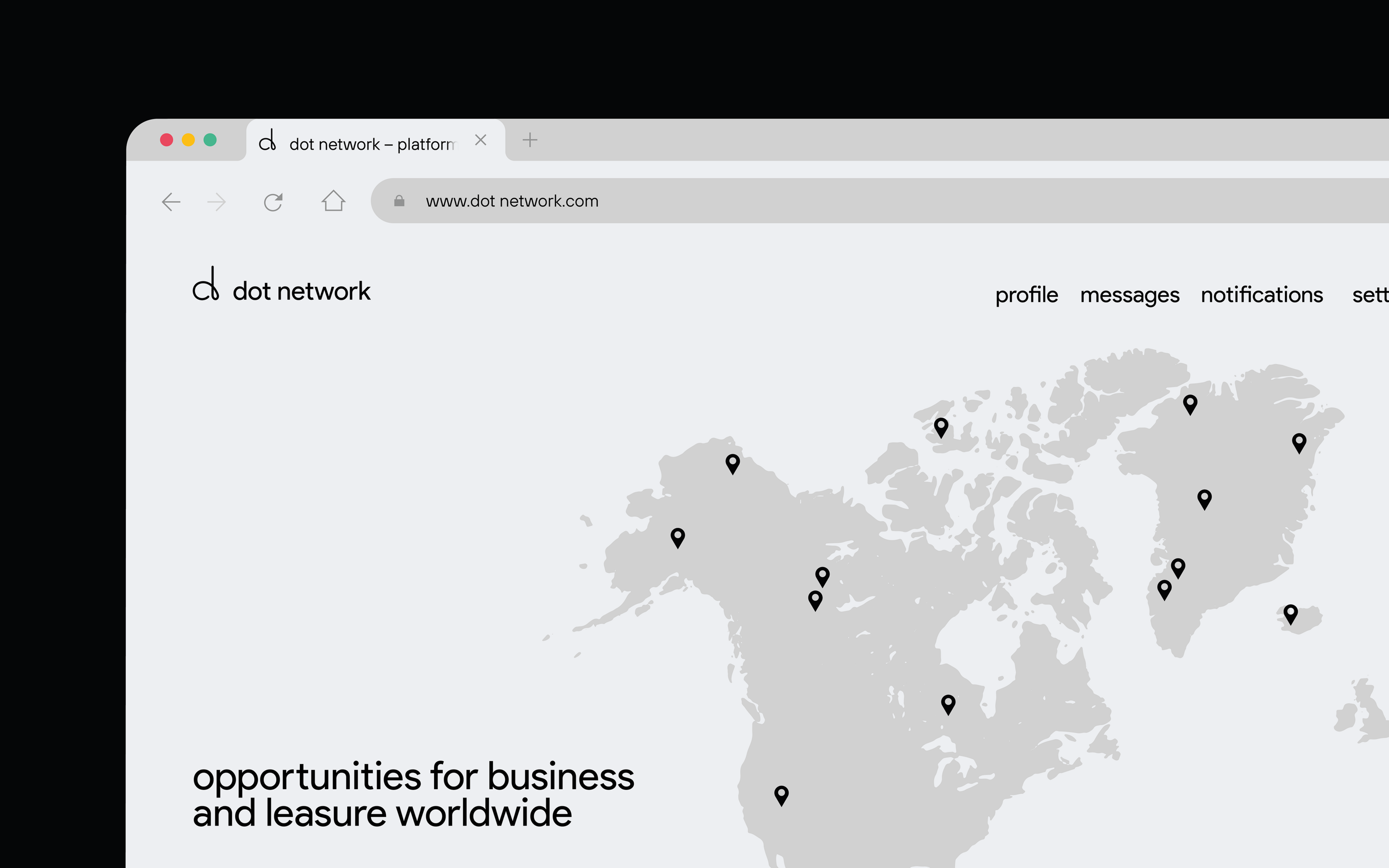Click the red window close button
1389x868 pixels.
tap(166, 140)
